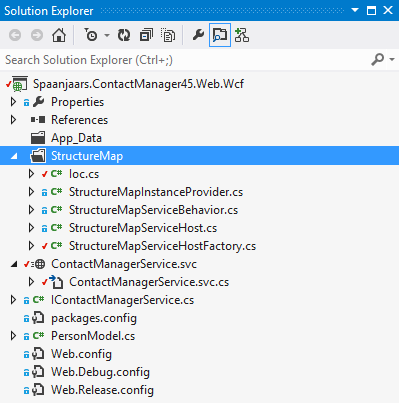The height and width of the screenshot is (403, 399).
Task: Refresh the Solution Explorer
Action: [124, 35]
